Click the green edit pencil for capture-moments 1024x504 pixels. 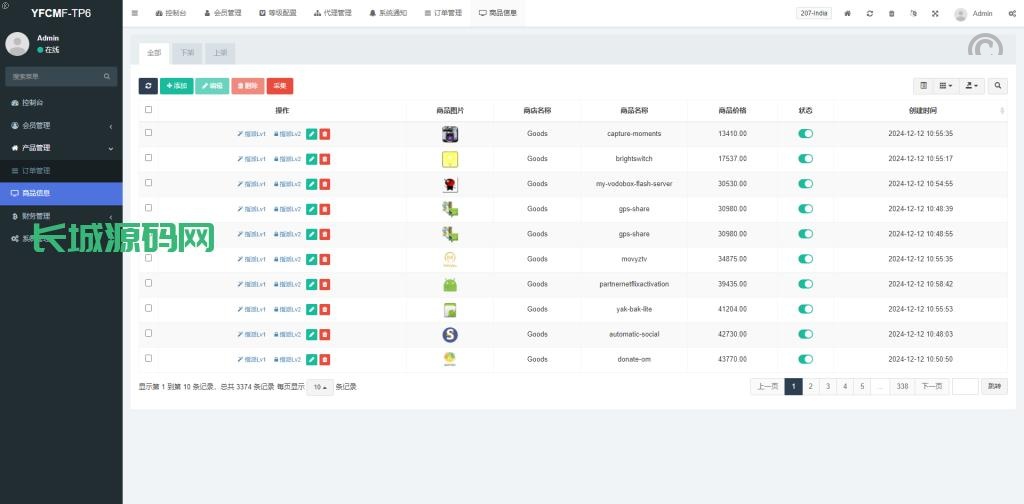pyautogui.click(x=311, y=133)
